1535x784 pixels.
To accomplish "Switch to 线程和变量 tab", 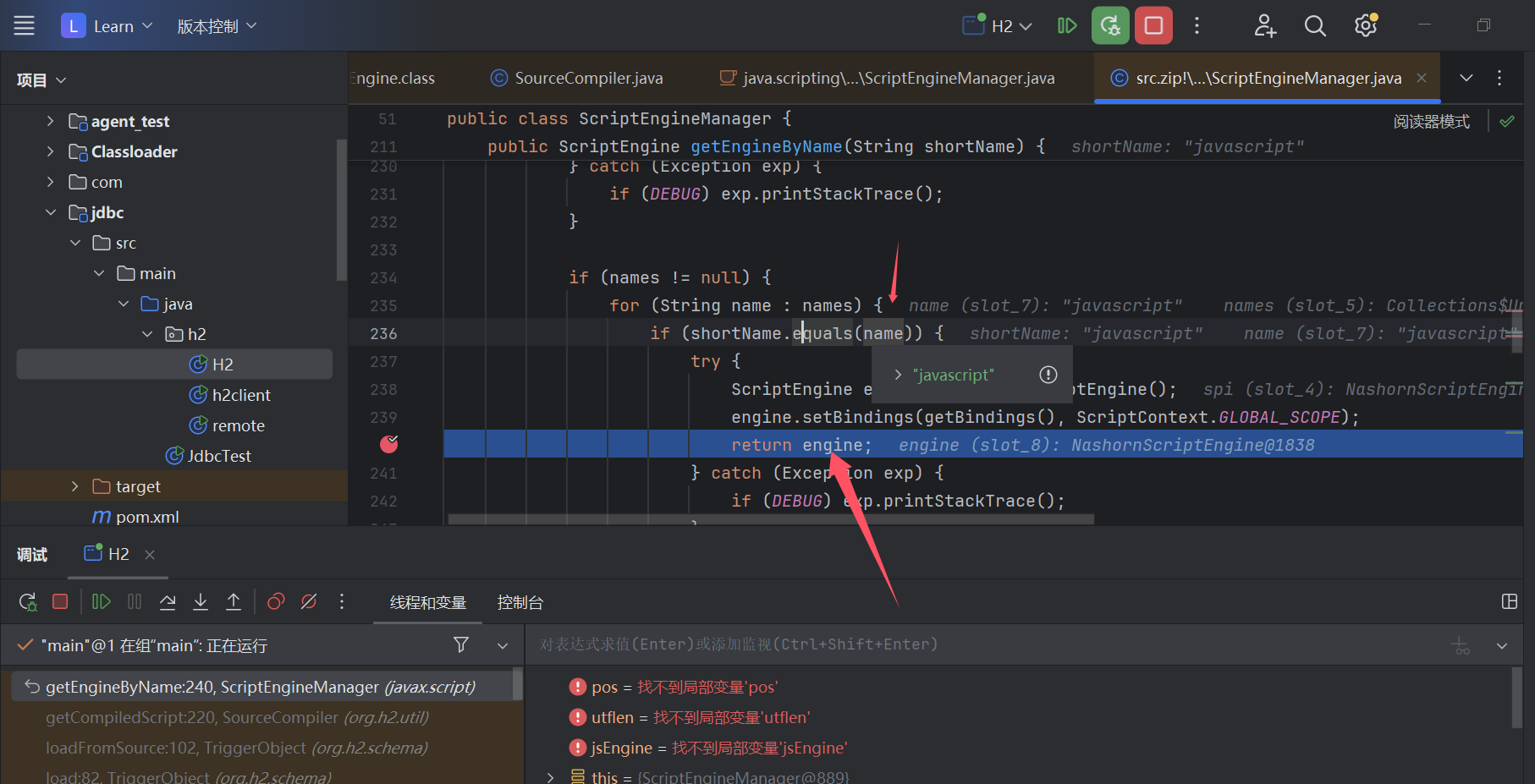I will pos(428,602).
